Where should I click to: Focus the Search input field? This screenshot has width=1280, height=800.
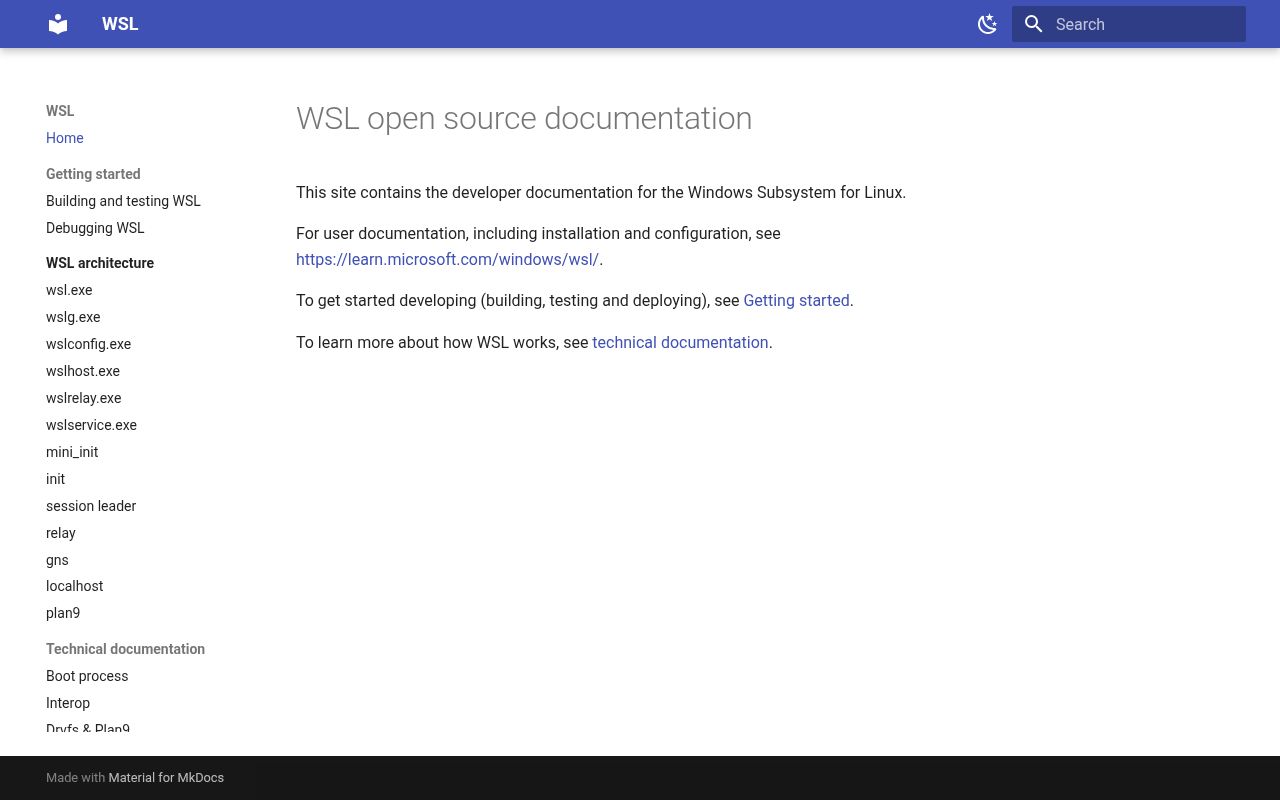(1129, 24)
